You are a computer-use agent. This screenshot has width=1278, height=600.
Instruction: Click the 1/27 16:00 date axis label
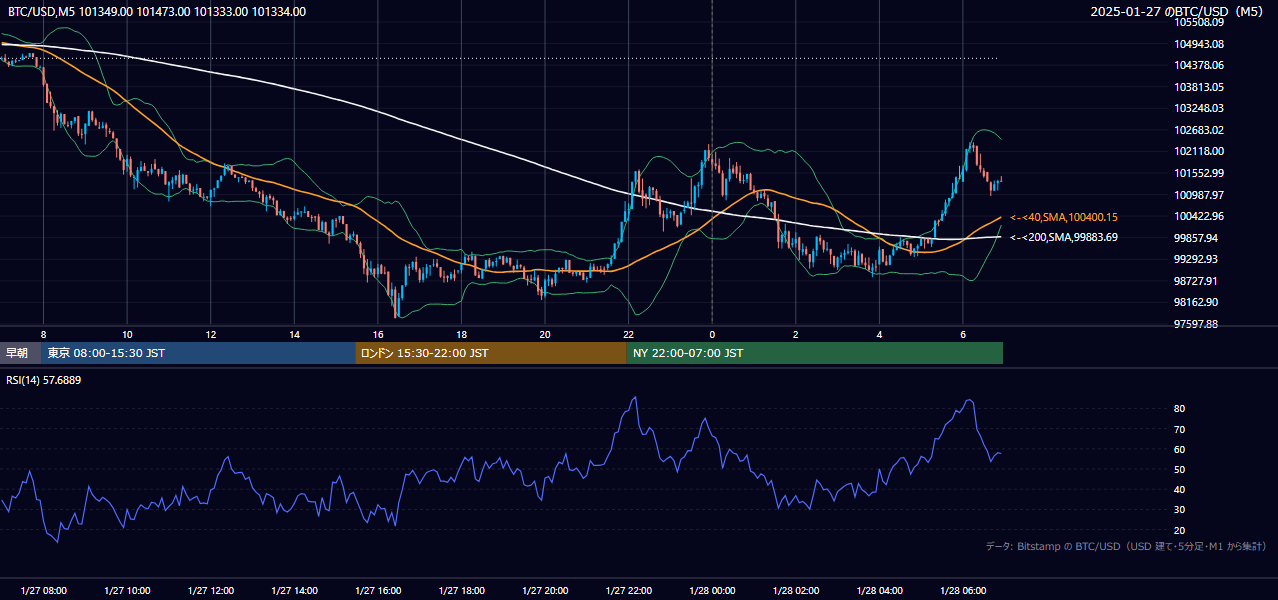tap(378, 591)
